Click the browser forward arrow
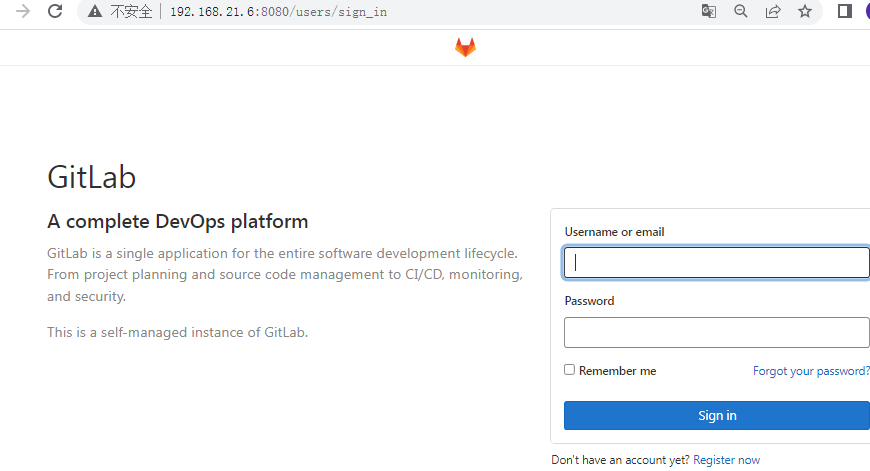 pyautogui.click(x=23, y=11)
